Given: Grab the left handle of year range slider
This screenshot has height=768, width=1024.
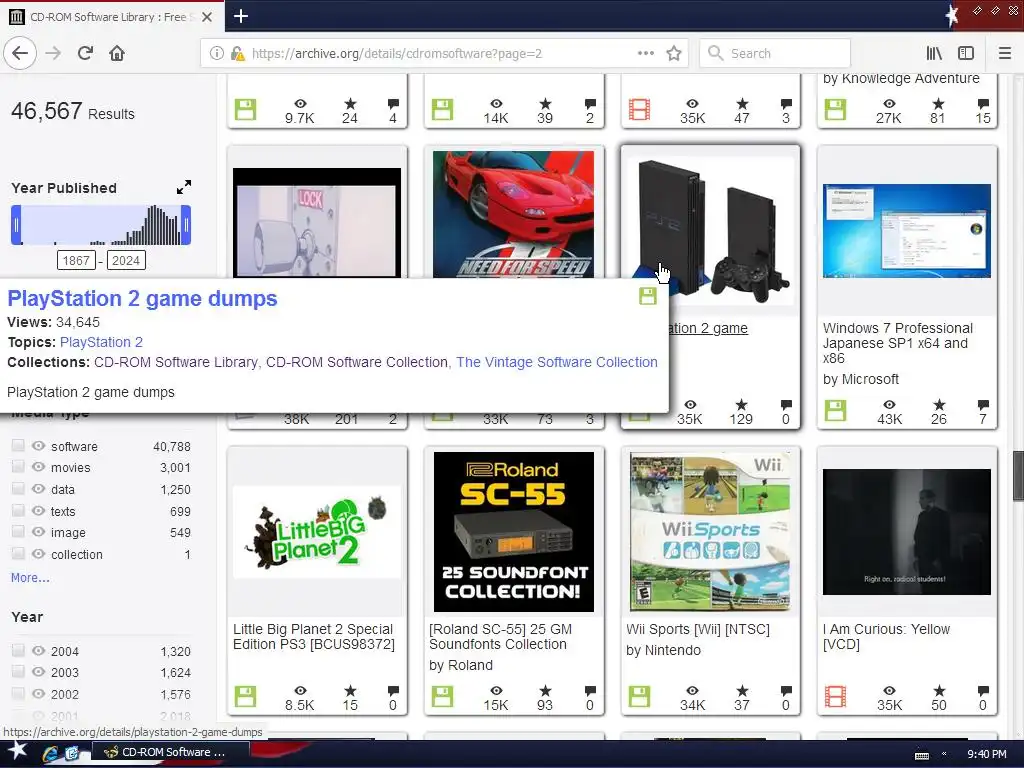Looking at the screenshot, I should click(x=16, y=225).
